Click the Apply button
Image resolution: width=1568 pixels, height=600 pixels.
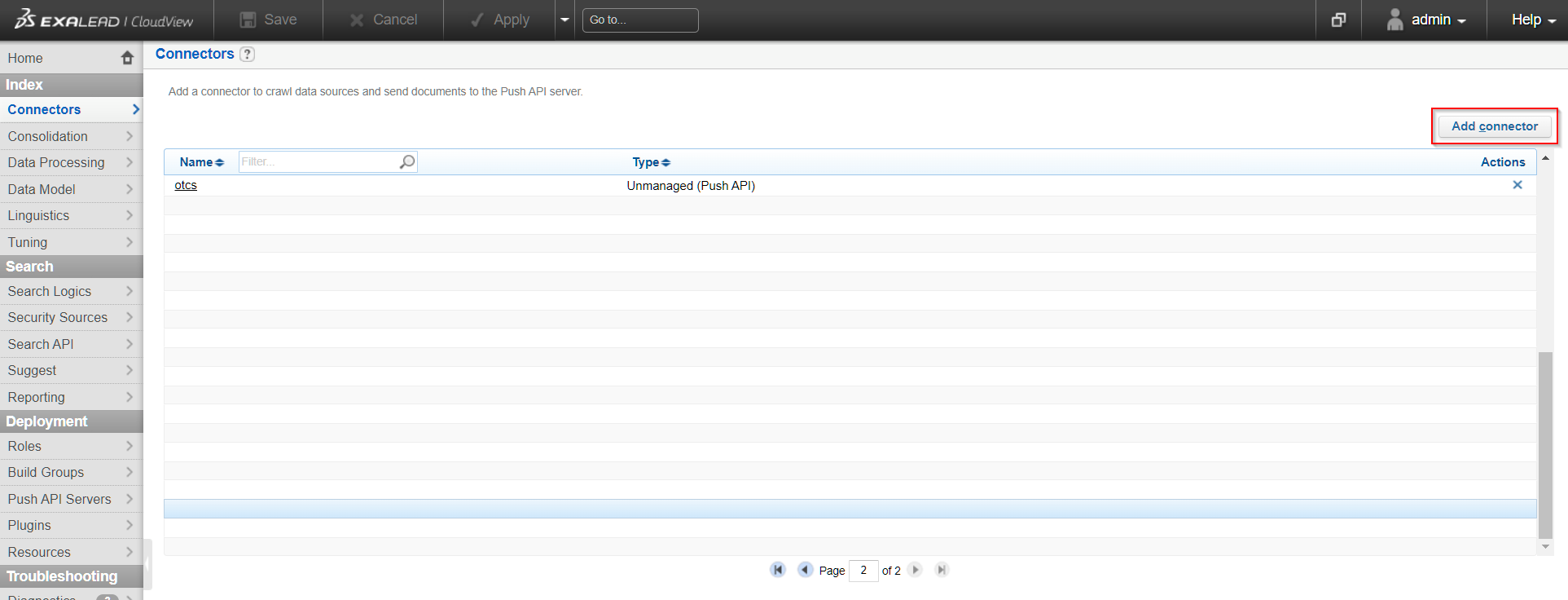[x=500, y=20]
